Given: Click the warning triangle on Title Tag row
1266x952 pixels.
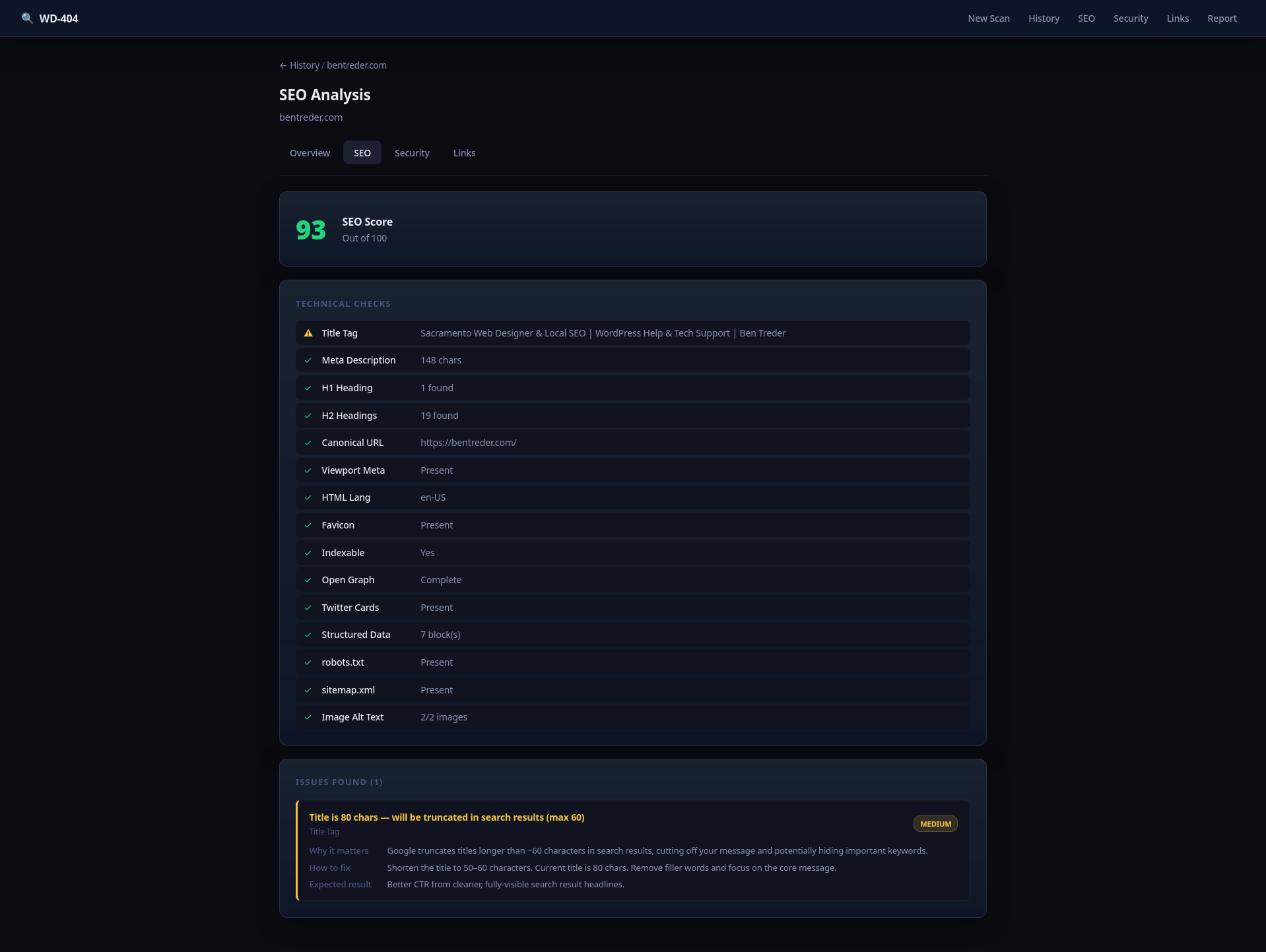Looking at the screenshot, I should click(x=308, y=333).
